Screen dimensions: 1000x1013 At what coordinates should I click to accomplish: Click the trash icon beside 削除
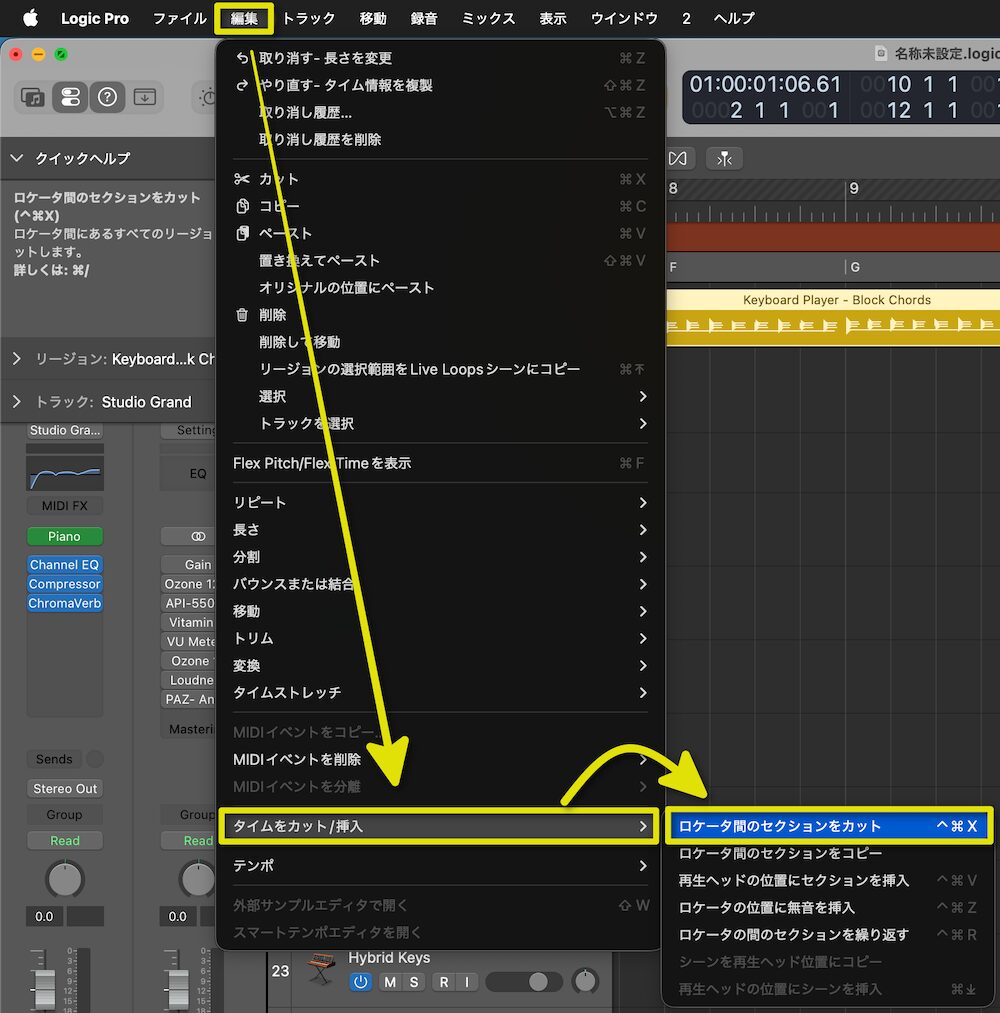point(242,315)
